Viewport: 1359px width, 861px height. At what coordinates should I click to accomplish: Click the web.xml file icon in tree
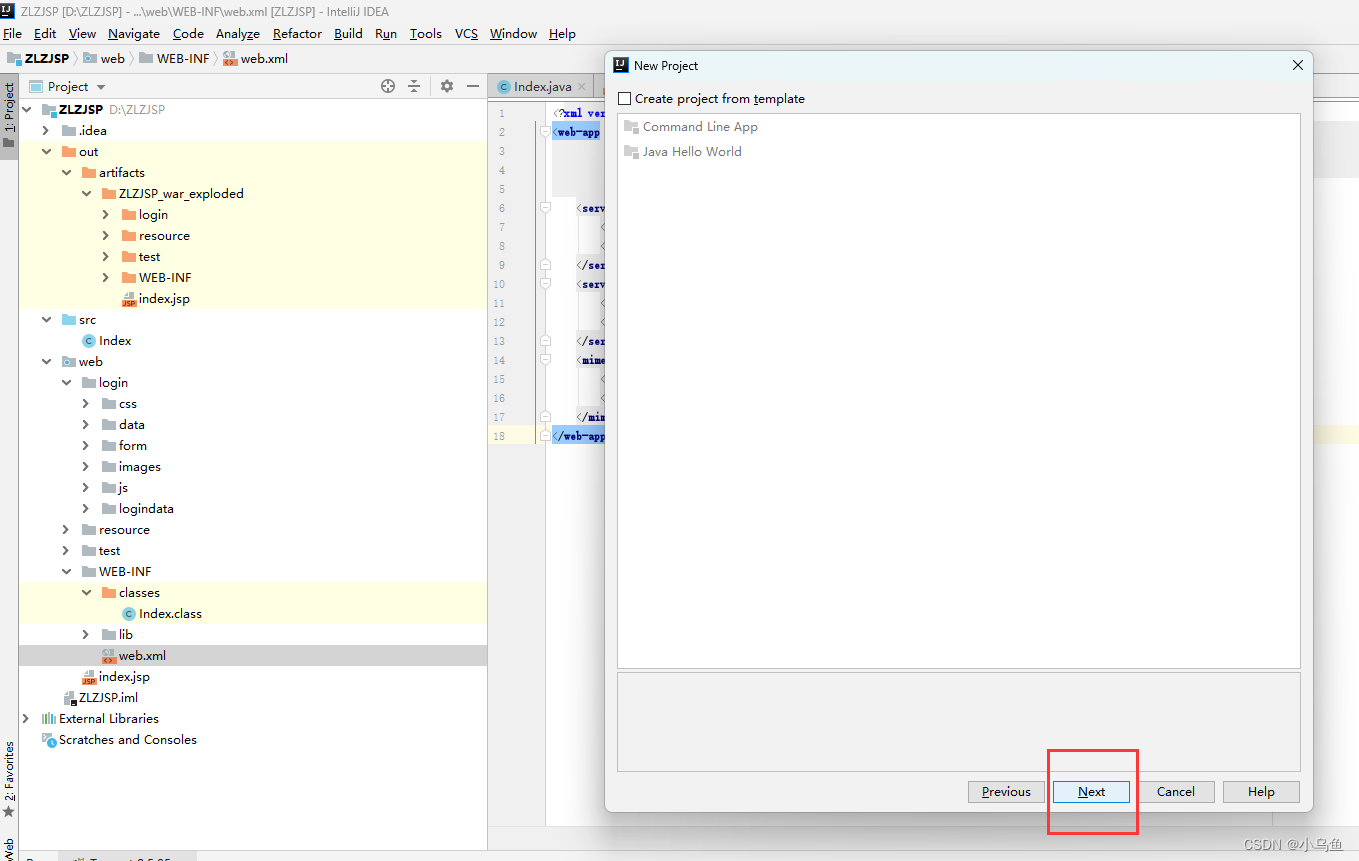pos(109,656)
